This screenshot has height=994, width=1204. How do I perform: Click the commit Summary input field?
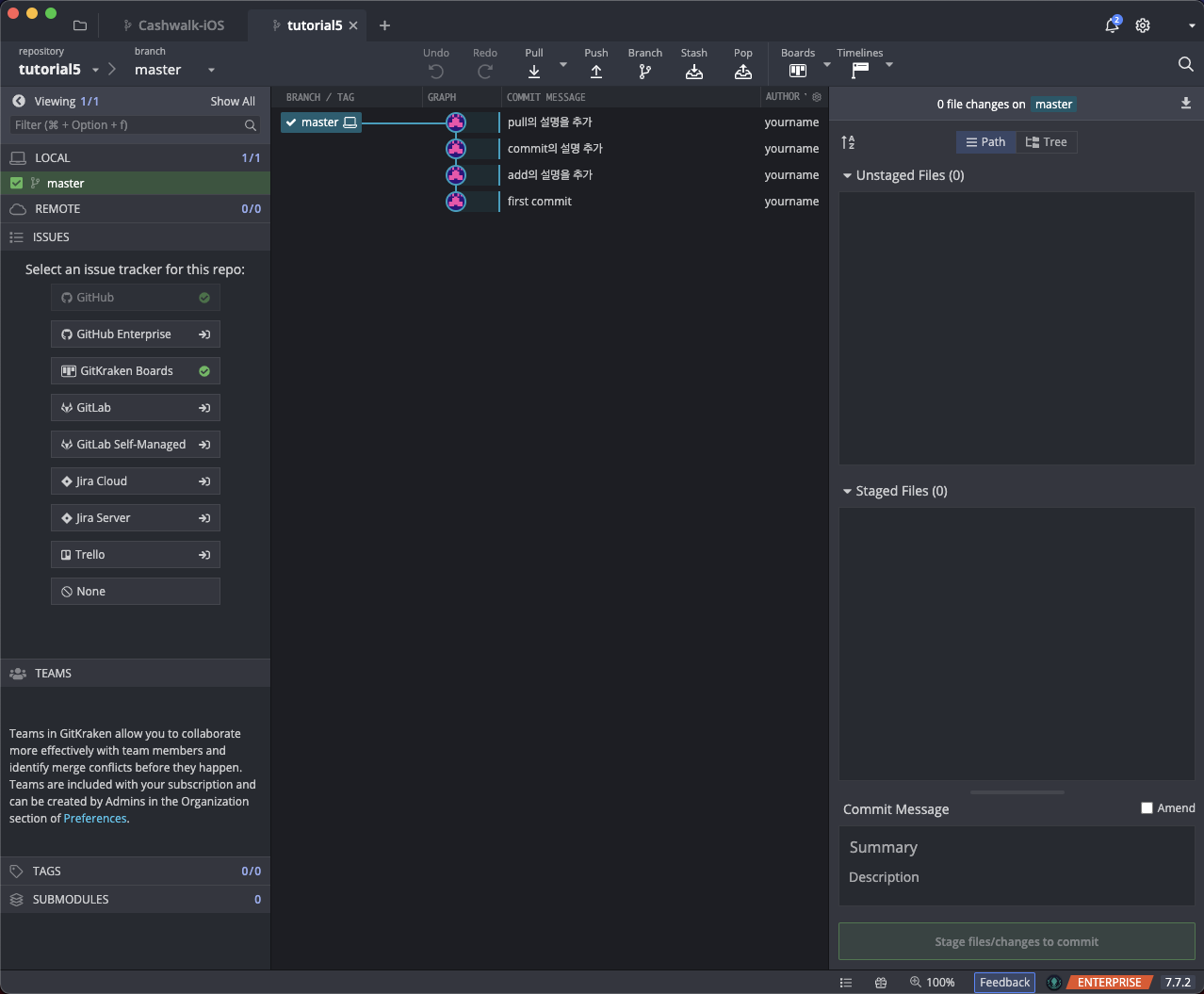coord(1016,847)
